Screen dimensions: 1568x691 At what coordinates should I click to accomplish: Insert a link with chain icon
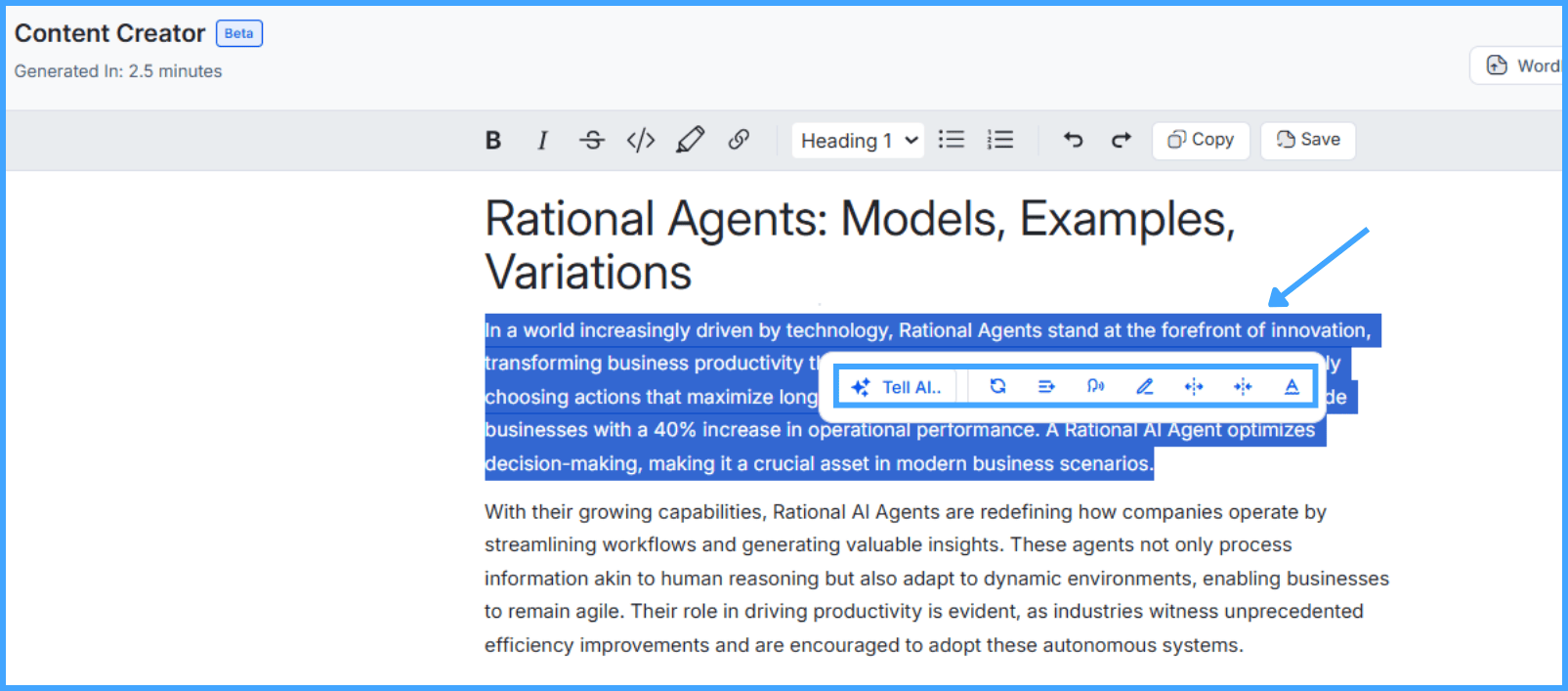[740, 140]
